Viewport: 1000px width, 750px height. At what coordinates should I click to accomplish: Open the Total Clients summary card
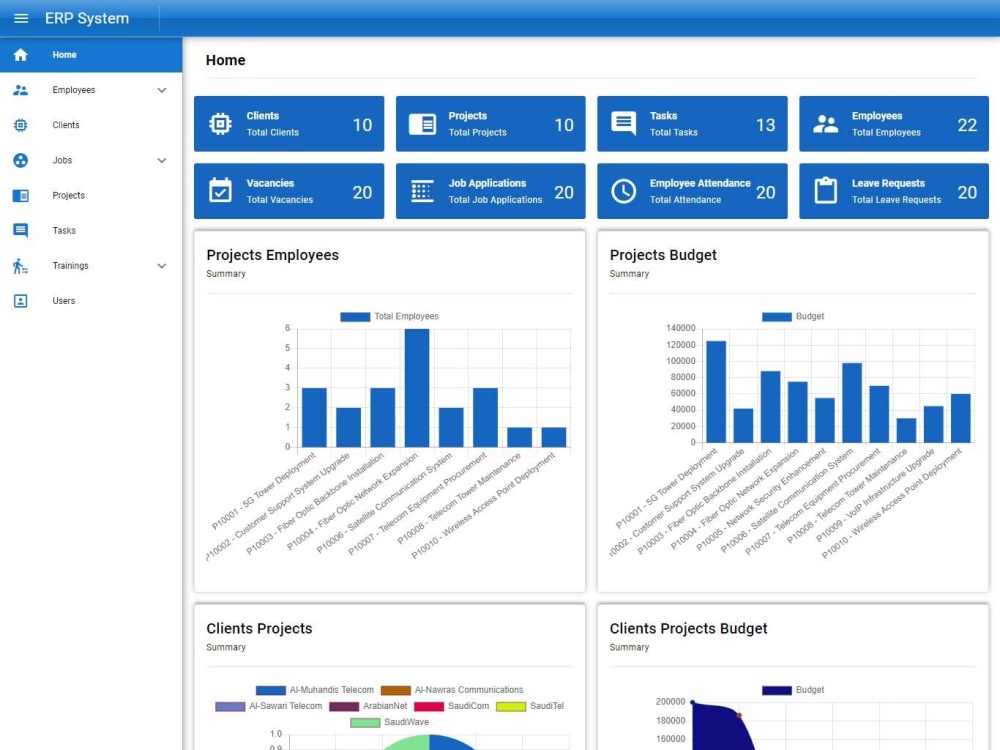click(289, 124)
